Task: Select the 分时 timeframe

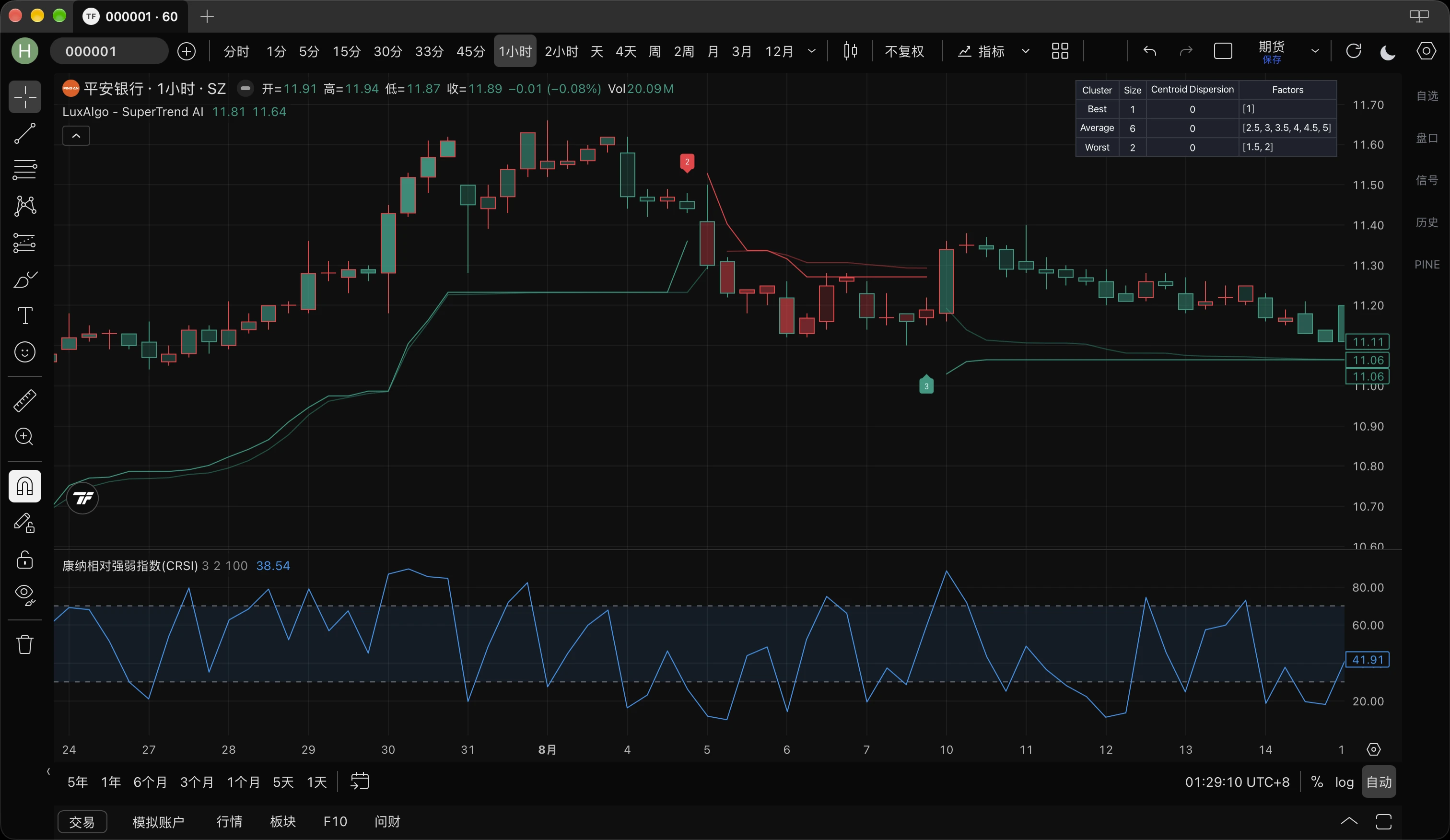Action: coord(236,51)
